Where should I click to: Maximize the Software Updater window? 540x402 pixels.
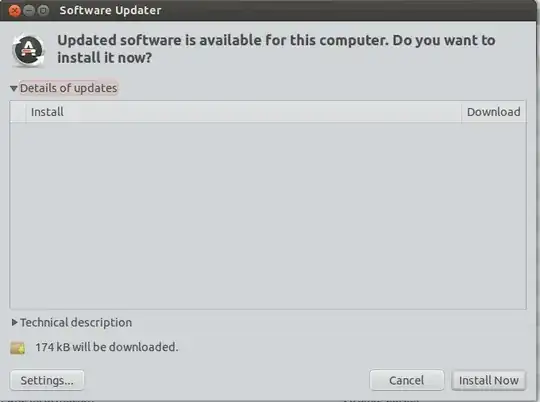(x=43, y=11)
